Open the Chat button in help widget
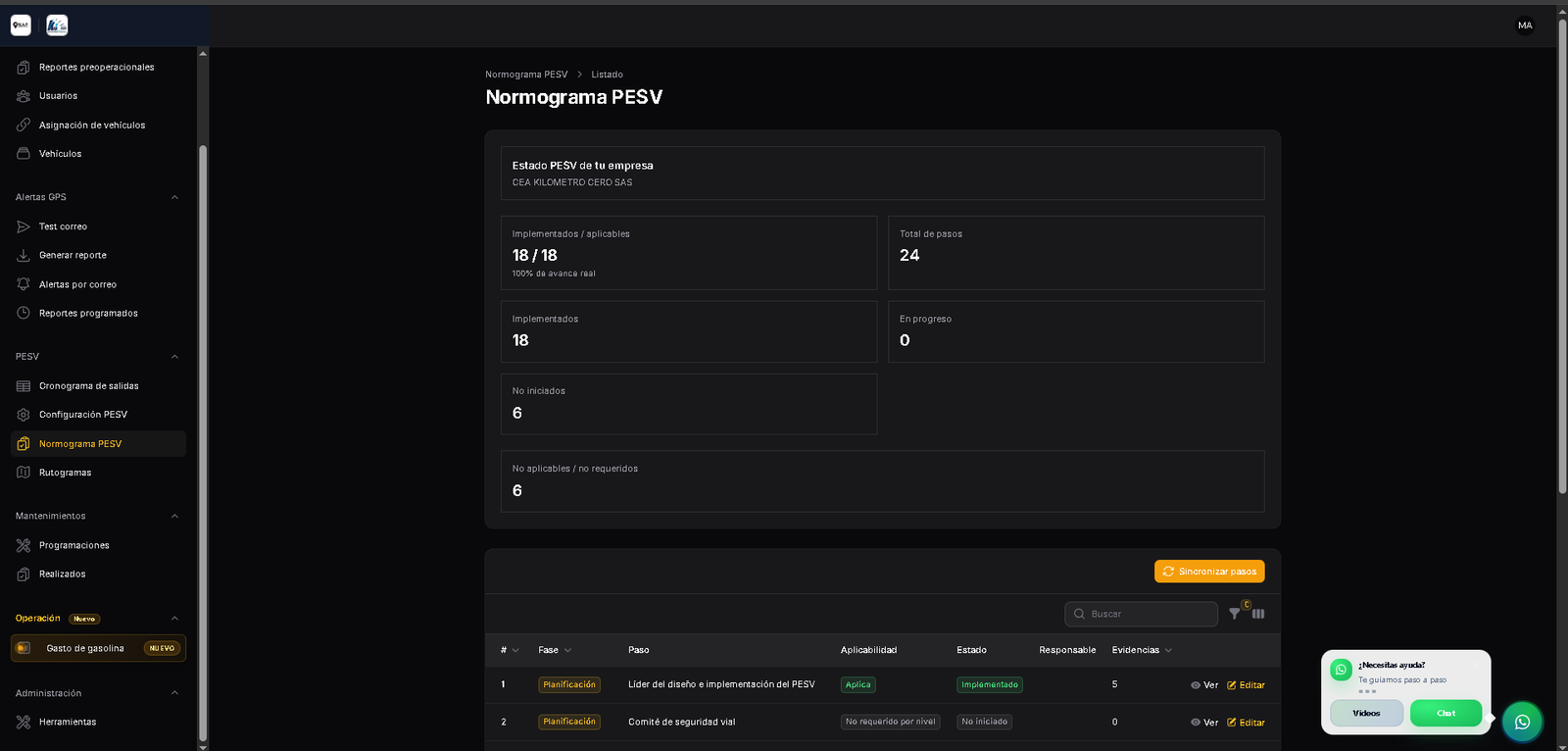 coord(1446,714)
